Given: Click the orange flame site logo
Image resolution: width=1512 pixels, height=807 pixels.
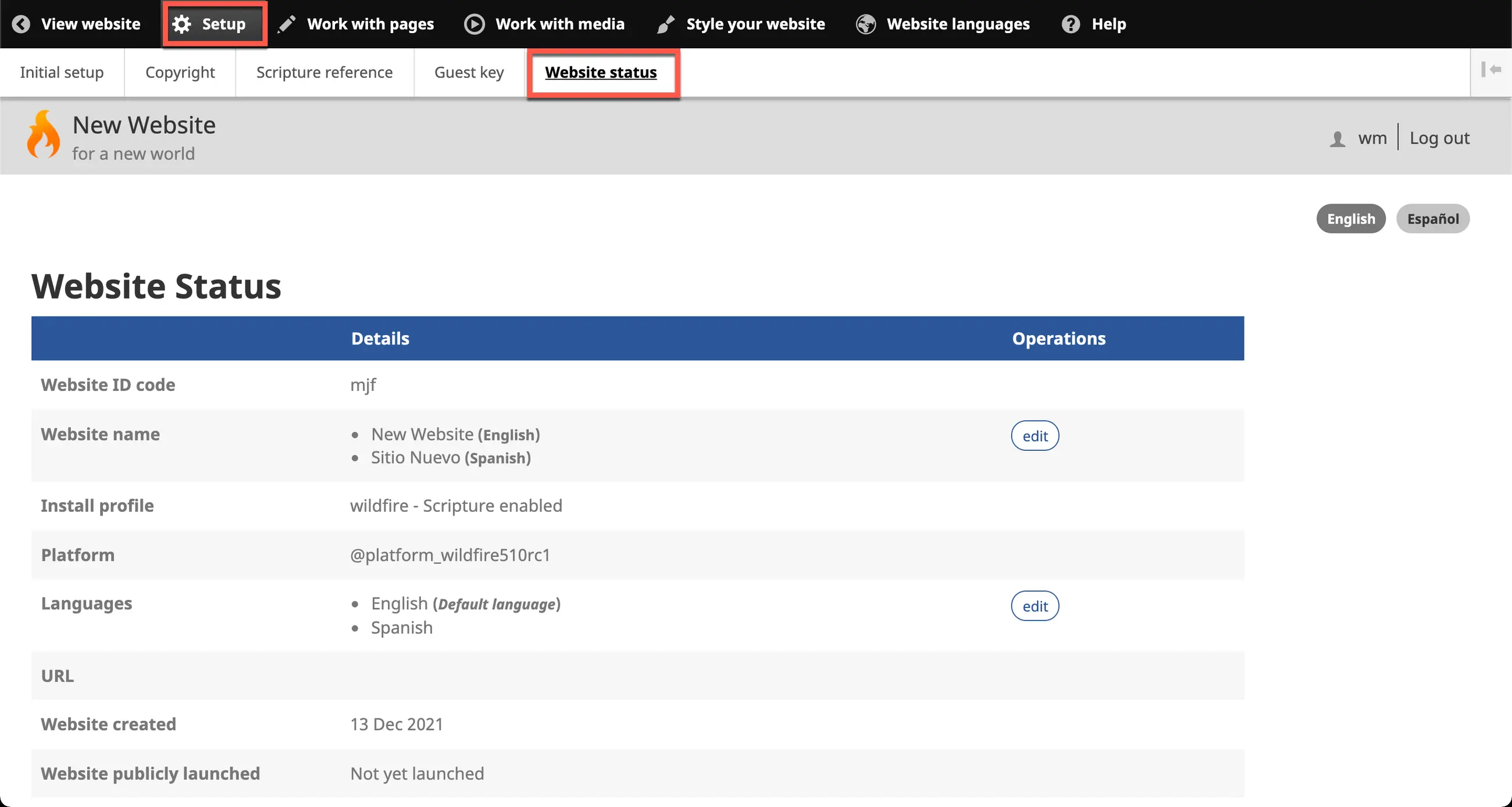Looking at the screenshot, I should pos(44,134).
